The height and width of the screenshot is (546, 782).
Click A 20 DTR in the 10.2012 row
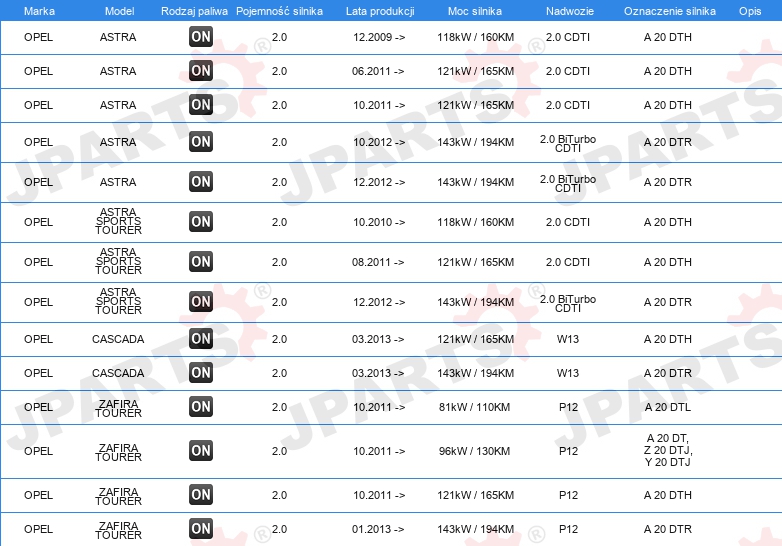pos(668,142)
